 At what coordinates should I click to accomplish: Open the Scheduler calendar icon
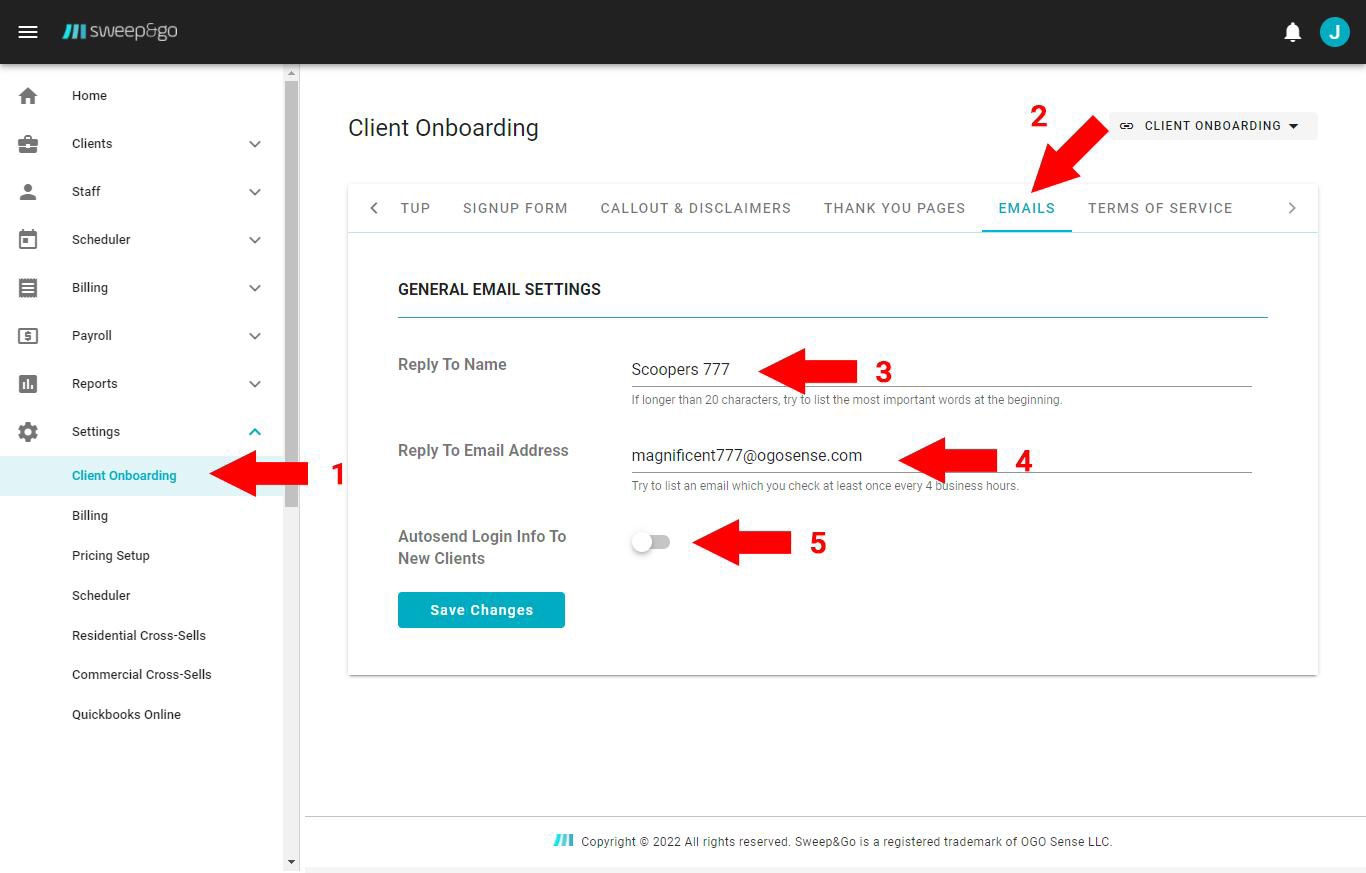[x=28, y=239]
